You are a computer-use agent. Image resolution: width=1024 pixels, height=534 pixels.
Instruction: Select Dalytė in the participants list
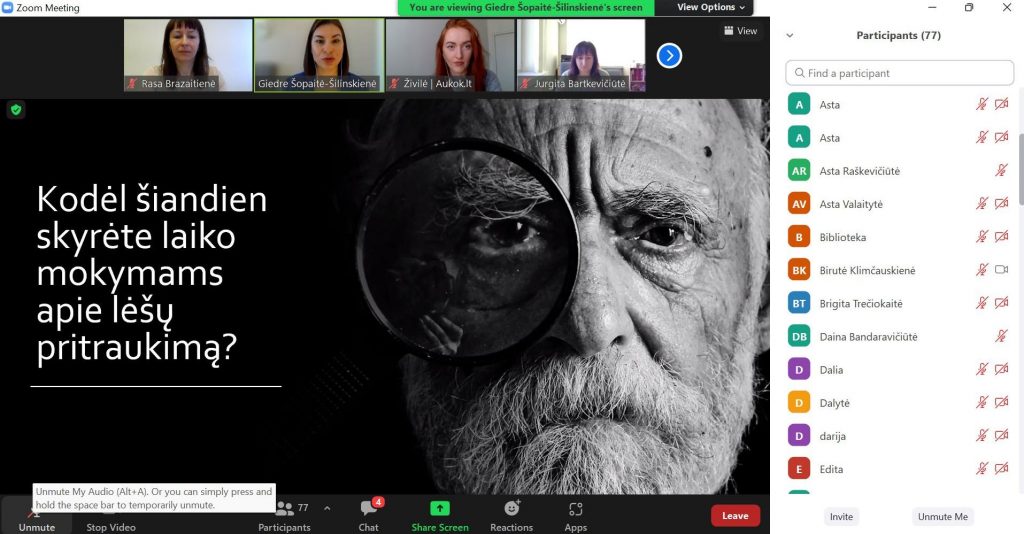point(899,403)
